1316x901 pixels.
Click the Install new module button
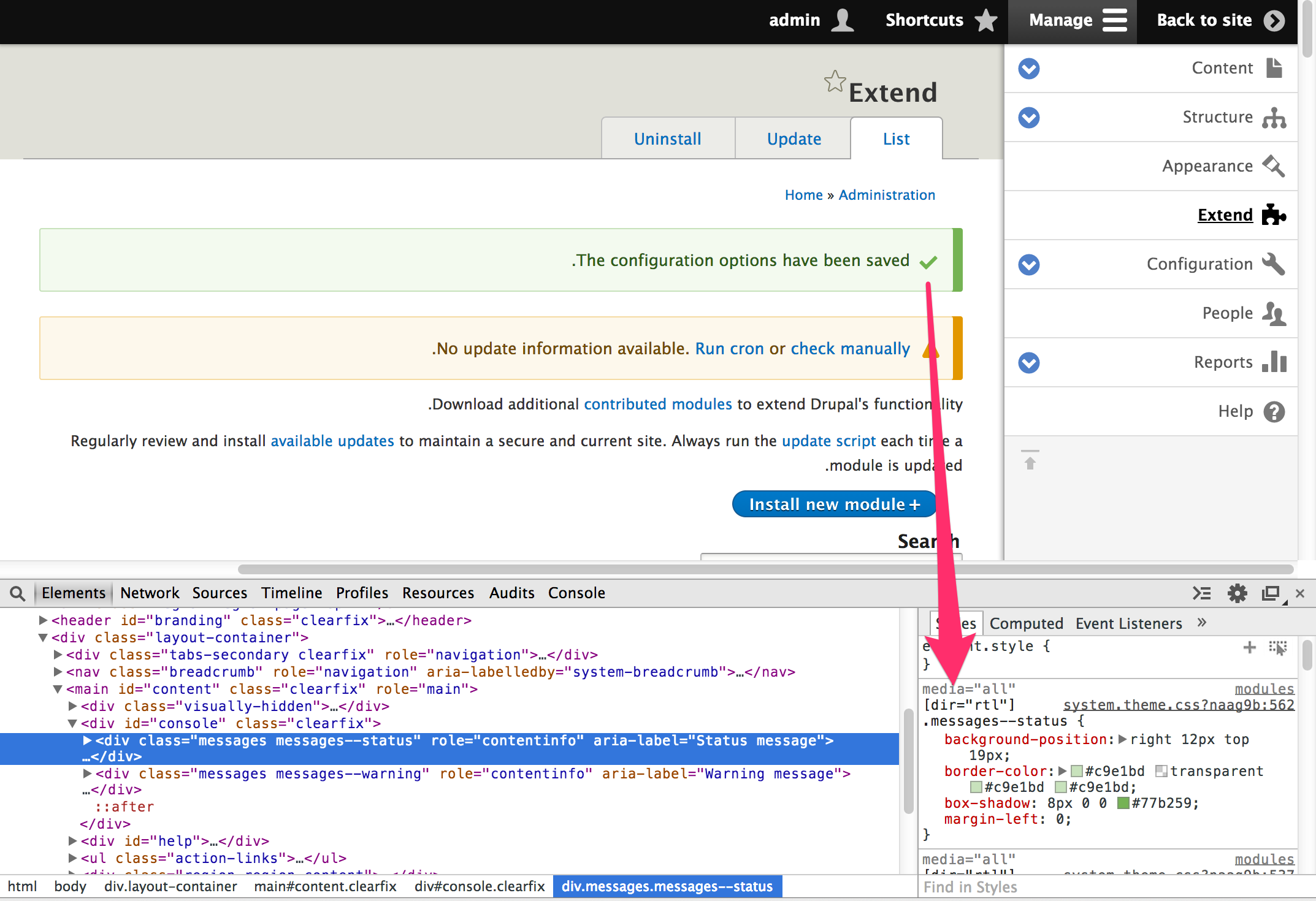click(x=834, y=504)
